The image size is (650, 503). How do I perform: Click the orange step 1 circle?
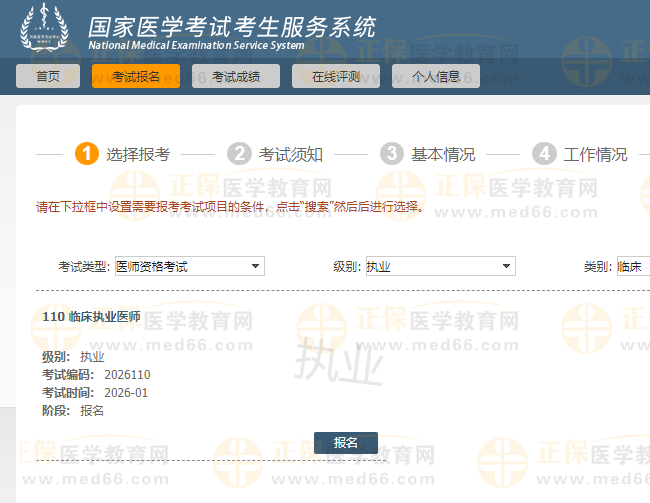[x=87, y=154]
